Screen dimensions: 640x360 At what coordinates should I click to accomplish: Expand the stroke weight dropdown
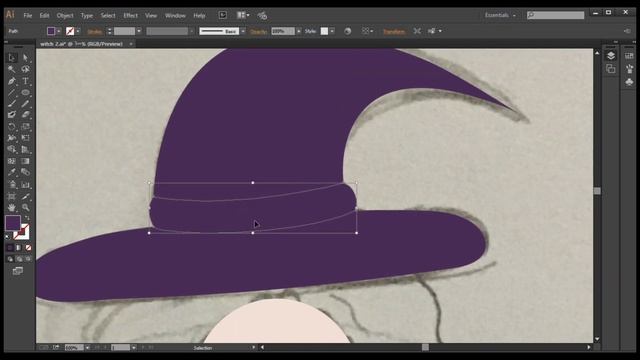pyautogui.click(x=139, y=31)
